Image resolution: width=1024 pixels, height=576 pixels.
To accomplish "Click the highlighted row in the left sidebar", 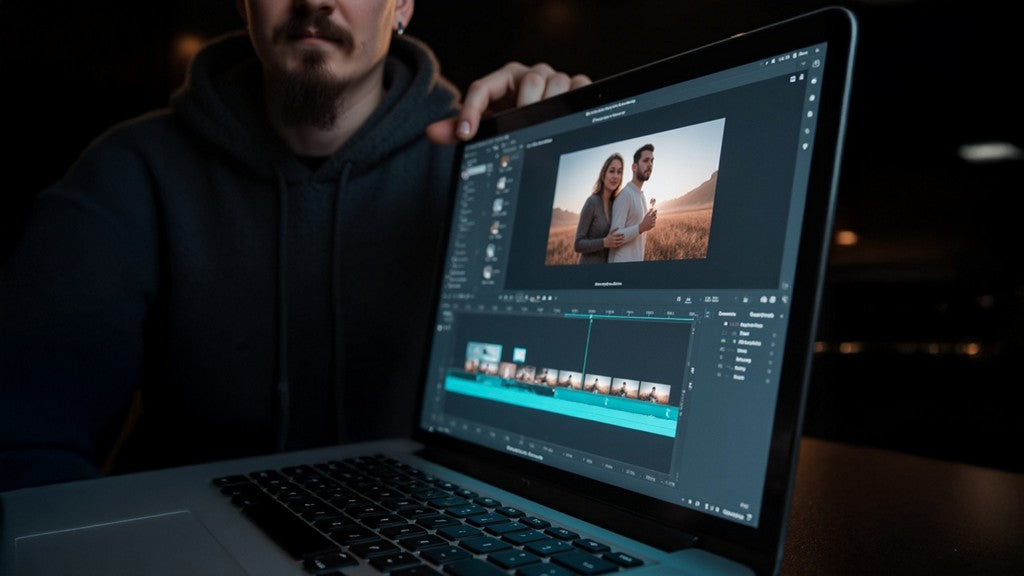I will [x=476, y=172].
